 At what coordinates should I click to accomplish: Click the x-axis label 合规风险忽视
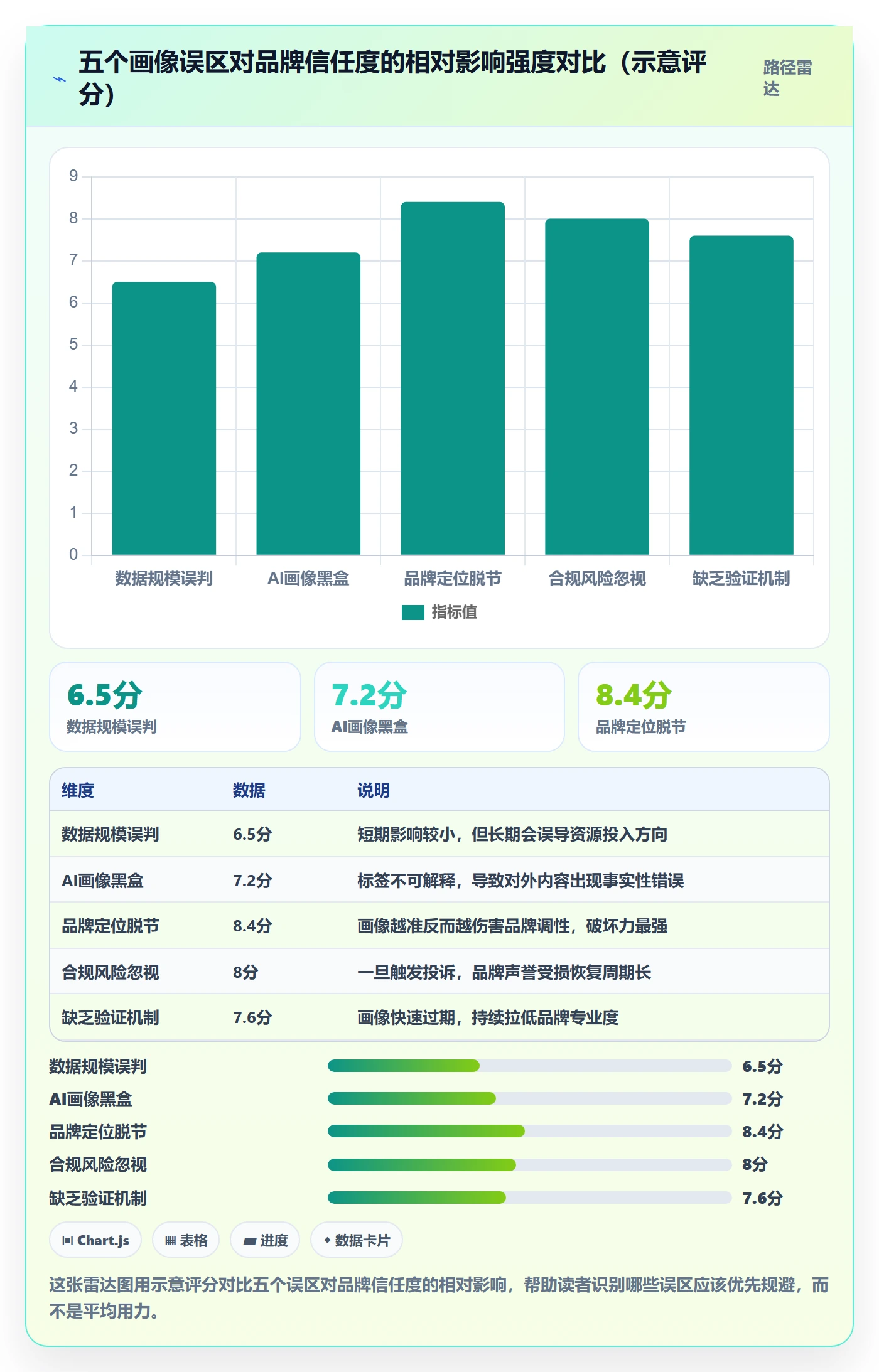point(597,578)
